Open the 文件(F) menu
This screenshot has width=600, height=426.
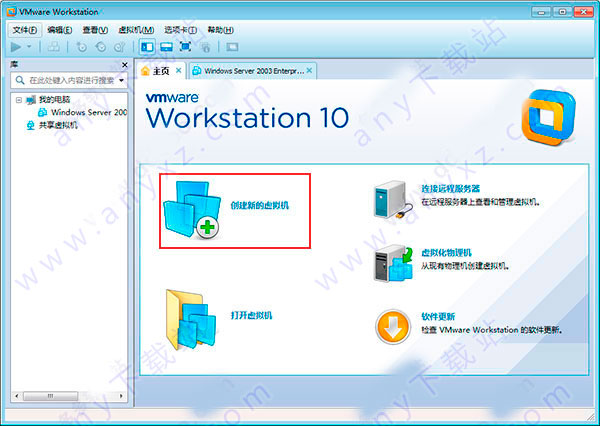pyautogui.click(x=25, y=30)
